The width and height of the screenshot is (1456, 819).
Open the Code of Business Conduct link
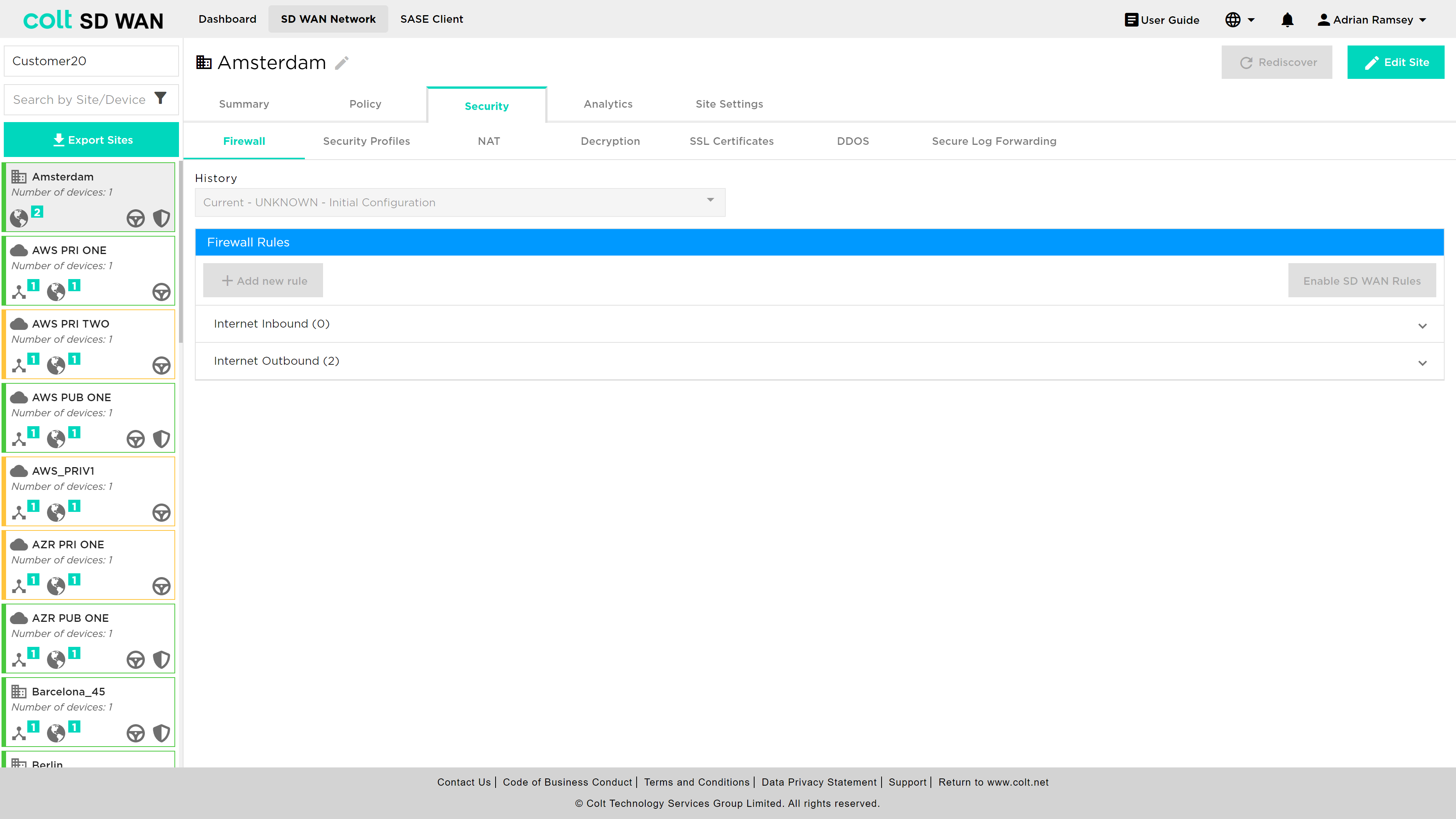[568, 782]
